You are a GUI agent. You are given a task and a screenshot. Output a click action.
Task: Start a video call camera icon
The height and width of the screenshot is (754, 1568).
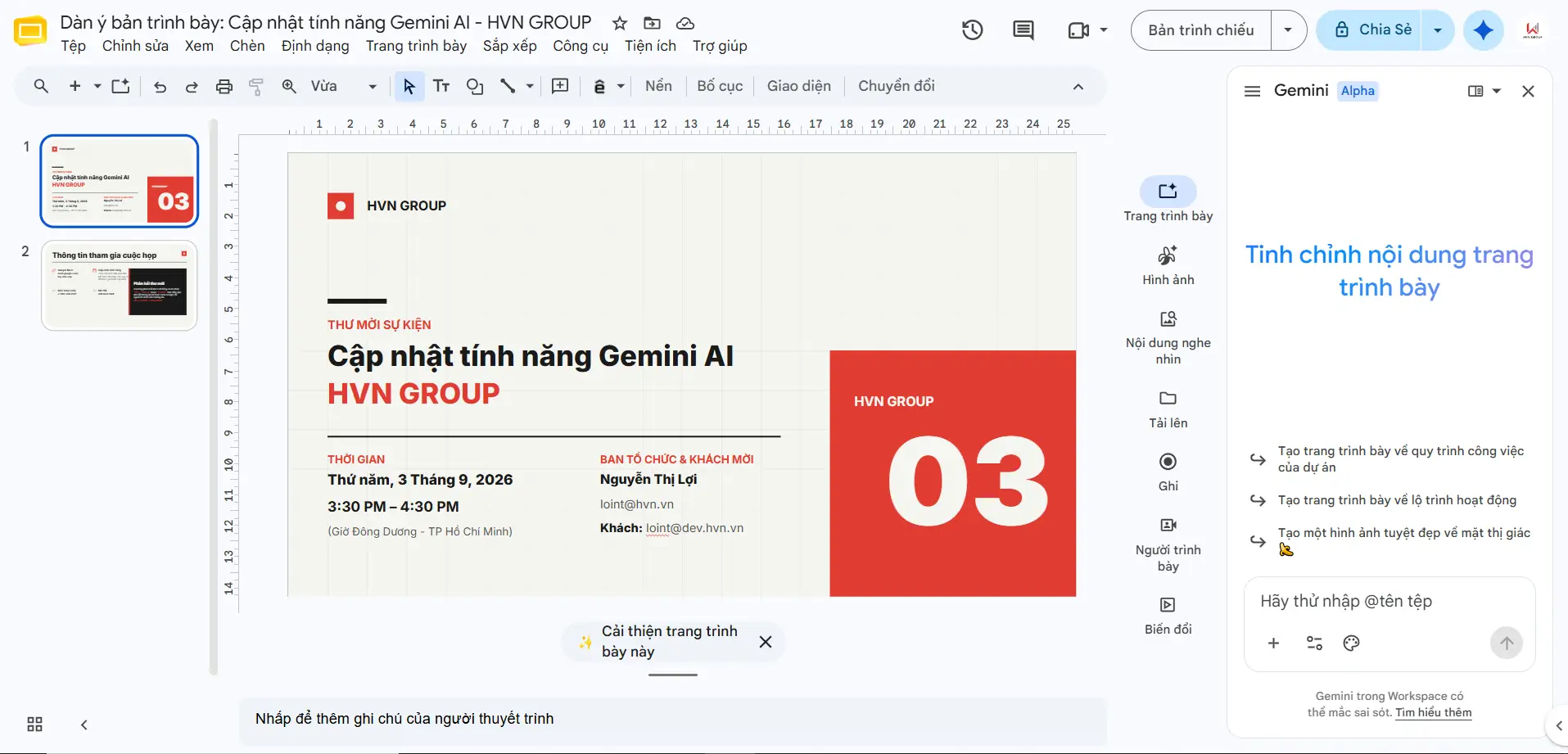1078,30
